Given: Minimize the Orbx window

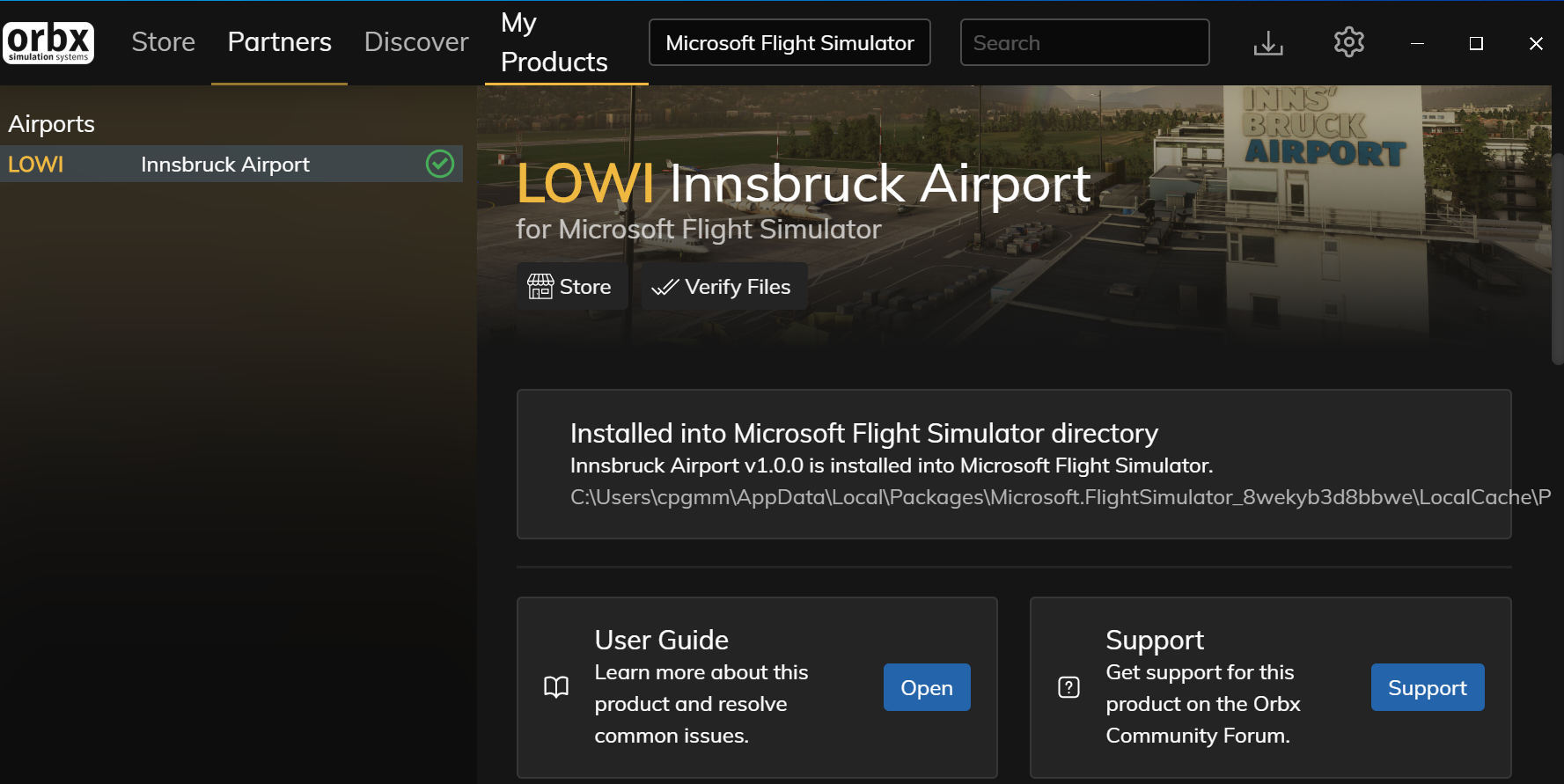Looking at the screenshot, I should pos(1417,43).
